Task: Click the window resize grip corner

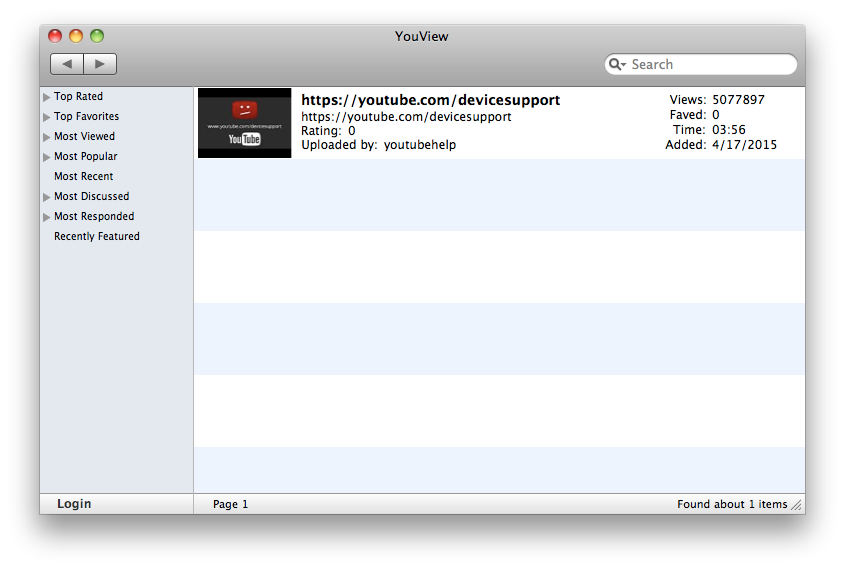Action: click(796, 505)
